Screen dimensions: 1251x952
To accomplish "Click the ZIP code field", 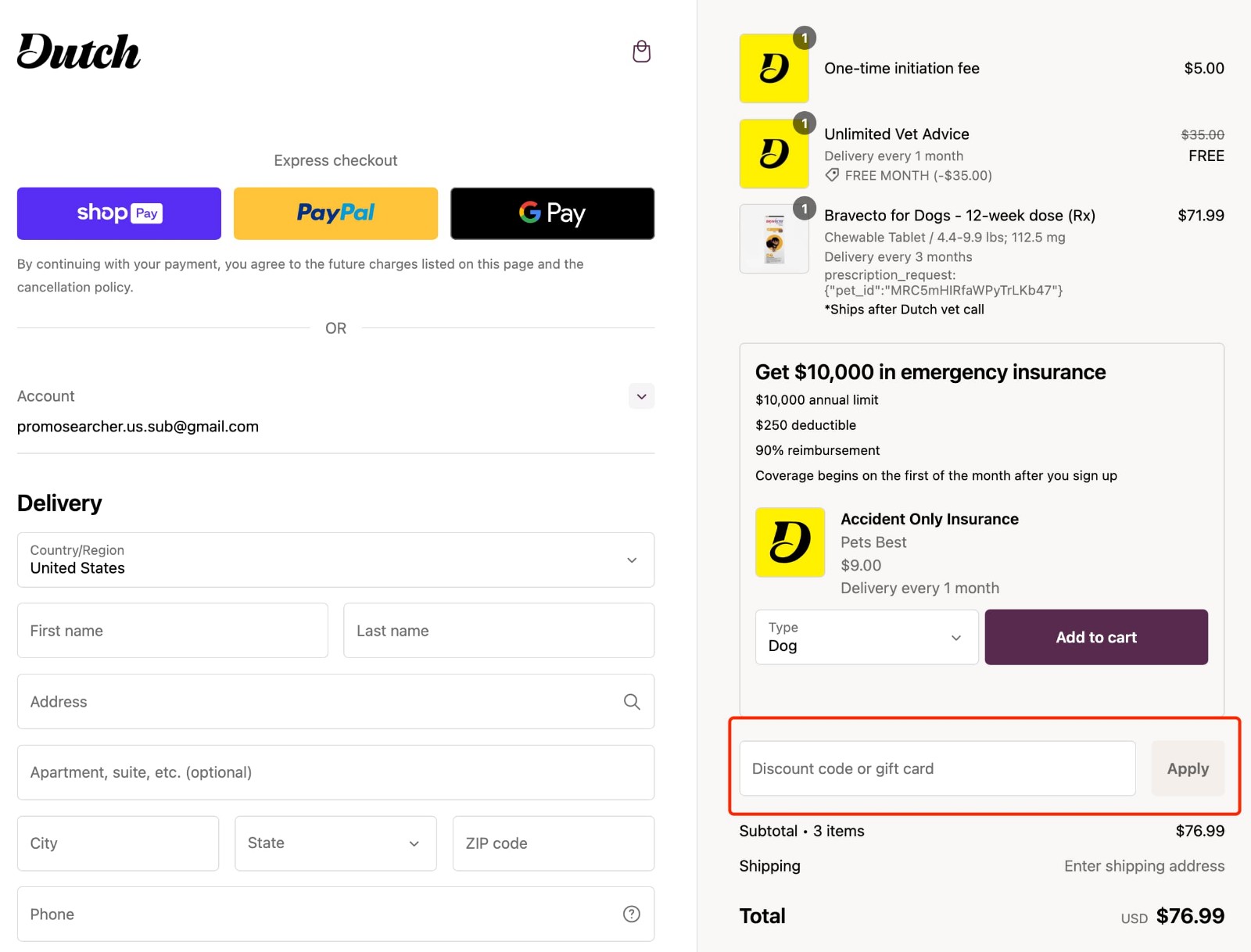I will (552, 843).
